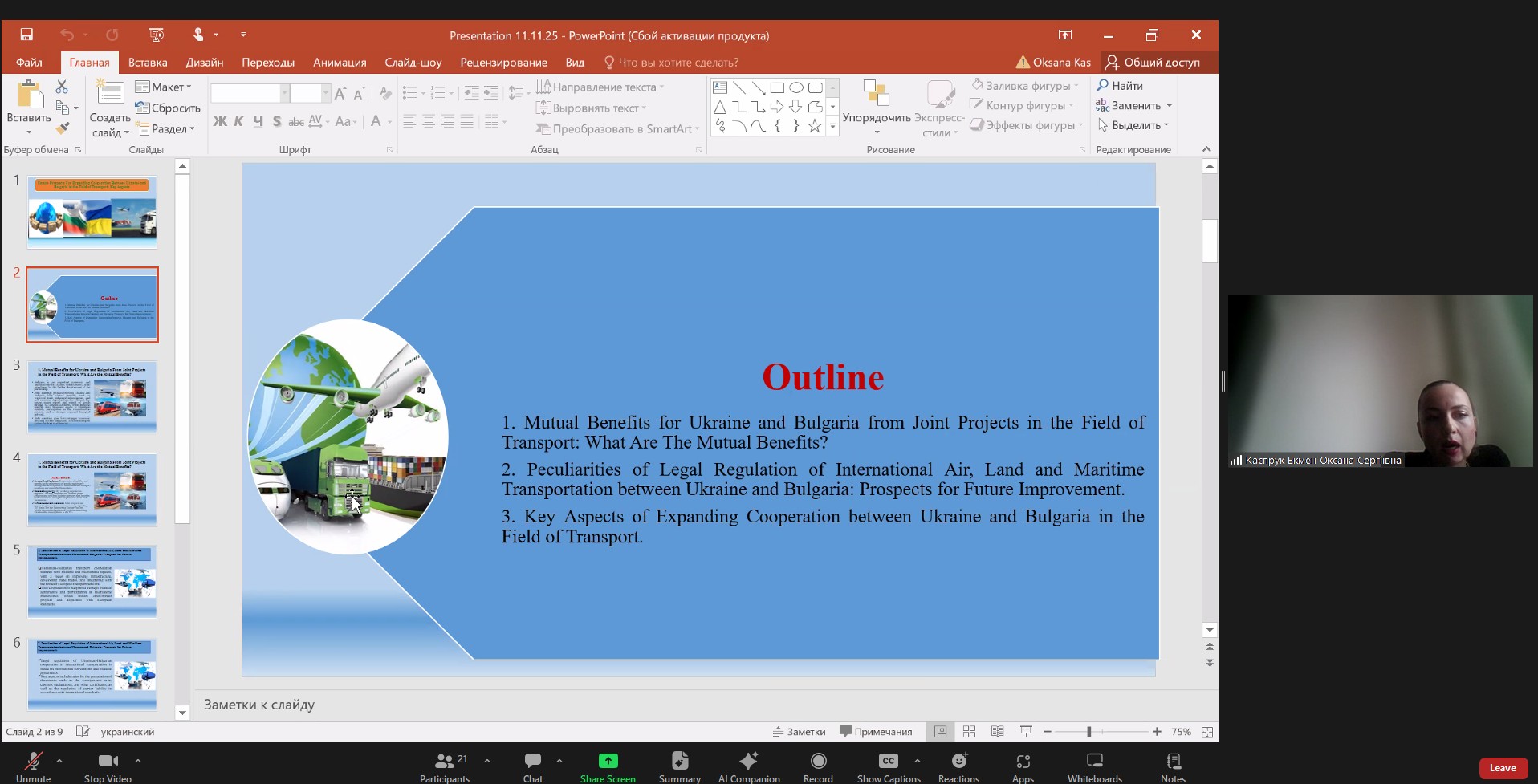Adjust the zoom slider handle

pos(1088,732)
